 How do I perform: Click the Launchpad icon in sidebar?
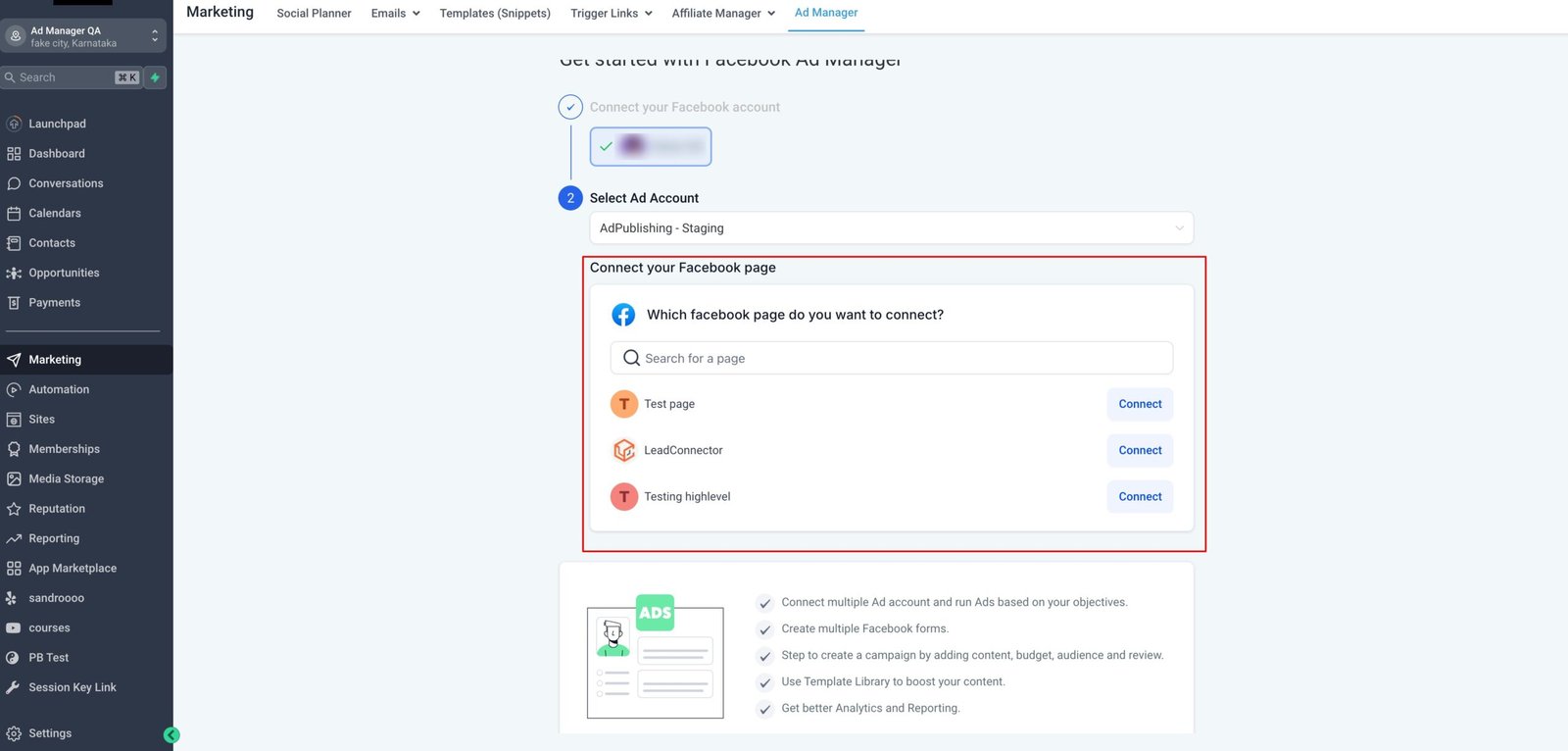click(x=14, y=124)
